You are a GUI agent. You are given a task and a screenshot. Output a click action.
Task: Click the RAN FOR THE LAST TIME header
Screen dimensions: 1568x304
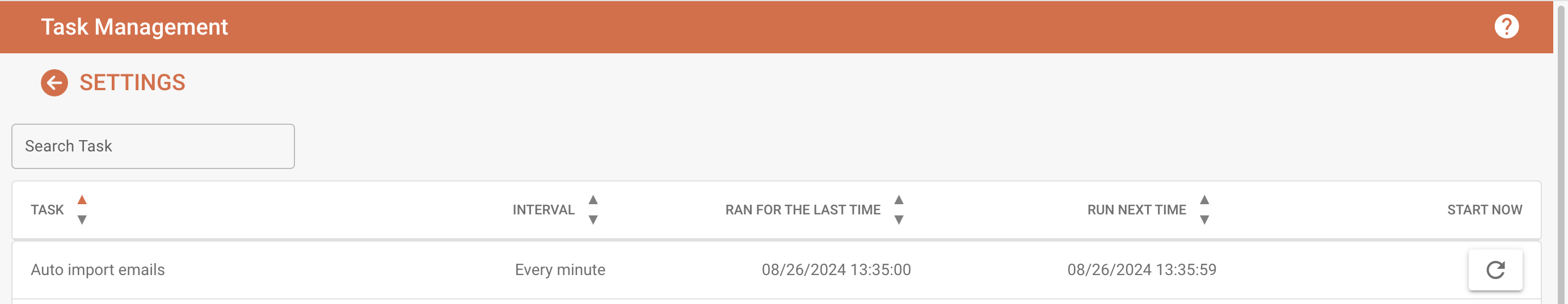802,210
